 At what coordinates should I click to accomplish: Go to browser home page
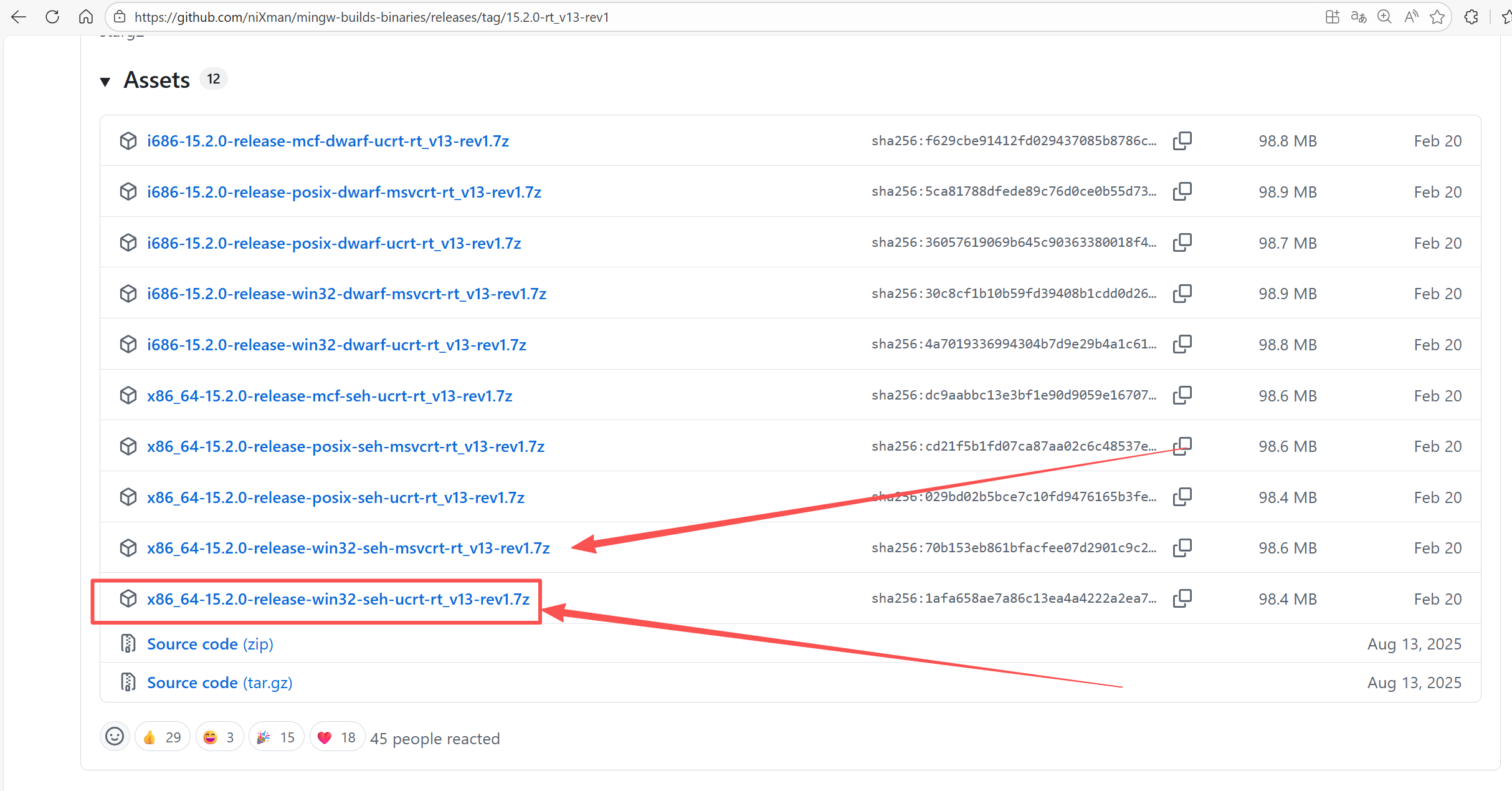pos(85,17)
